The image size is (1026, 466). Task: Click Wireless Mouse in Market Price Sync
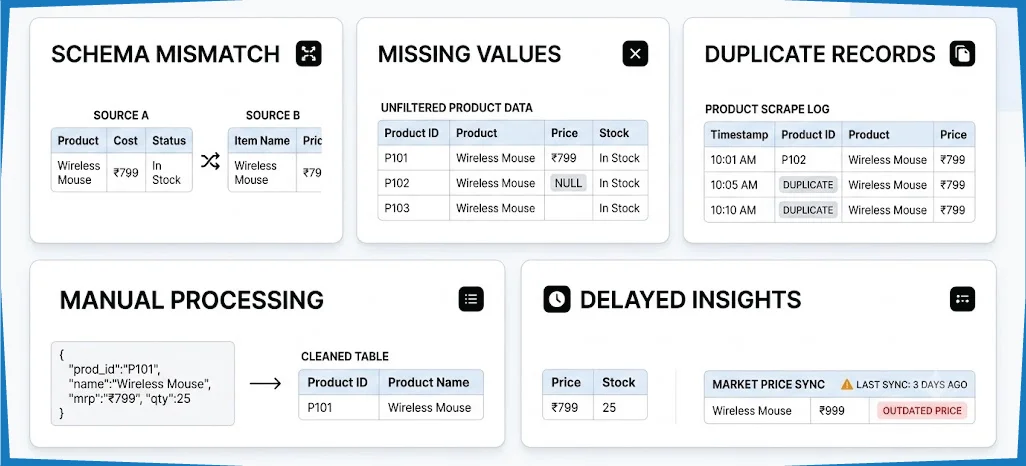click(x=758, y=411)
